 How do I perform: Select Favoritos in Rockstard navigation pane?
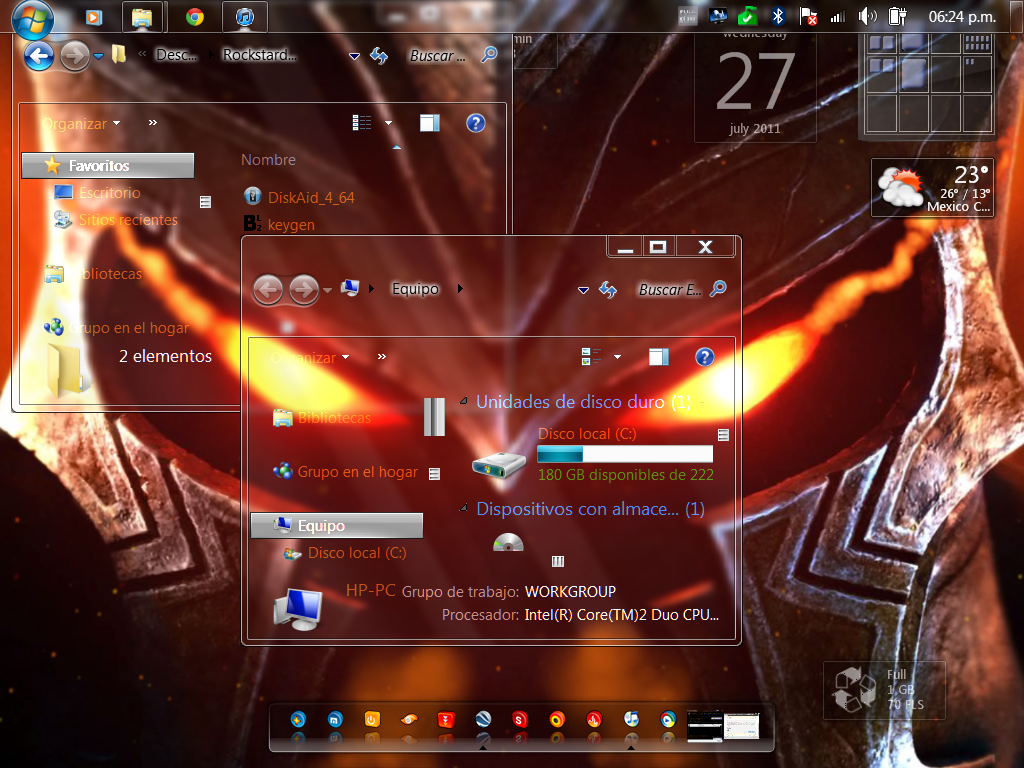coord(108,166)
